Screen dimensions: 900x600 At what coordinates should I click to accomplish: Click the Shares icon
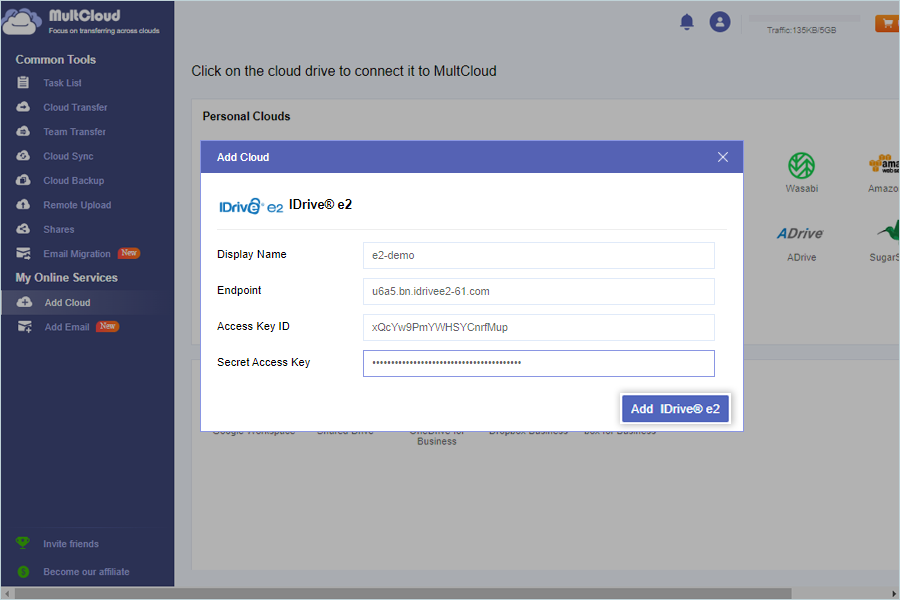(x=23, y=229)
